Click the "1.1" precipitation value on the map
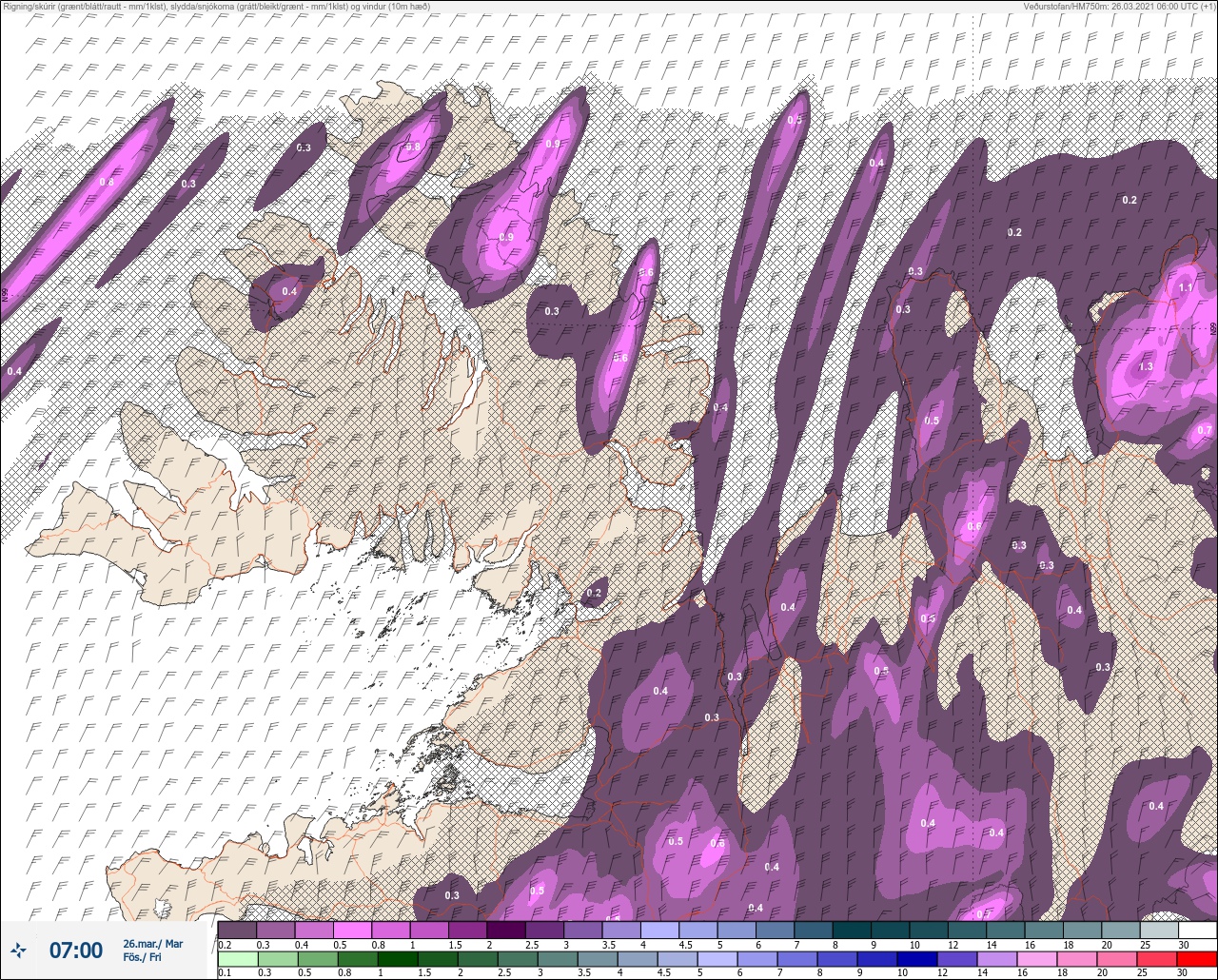Screen dimensions: 1218x980 pyautogui.click(x=1186, y=287)
